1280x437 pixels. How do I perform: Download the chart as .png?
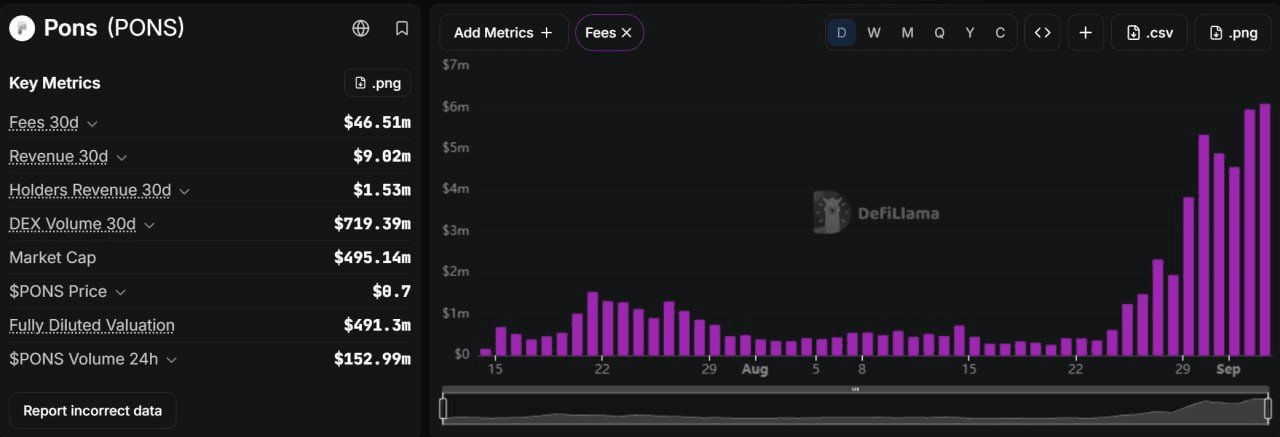[x=1233, y=33]
